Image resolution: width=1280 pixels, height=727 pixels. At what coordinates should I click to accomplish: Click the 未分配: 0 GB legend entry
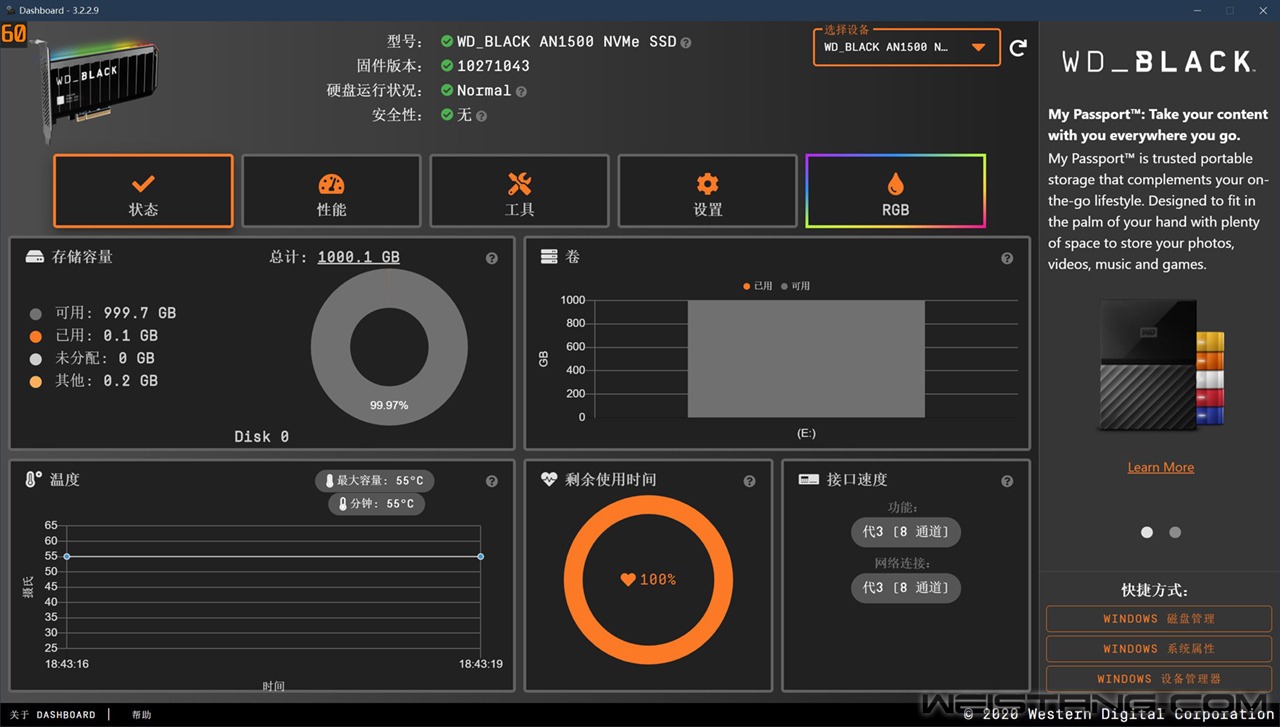click(x=92, y=358)
